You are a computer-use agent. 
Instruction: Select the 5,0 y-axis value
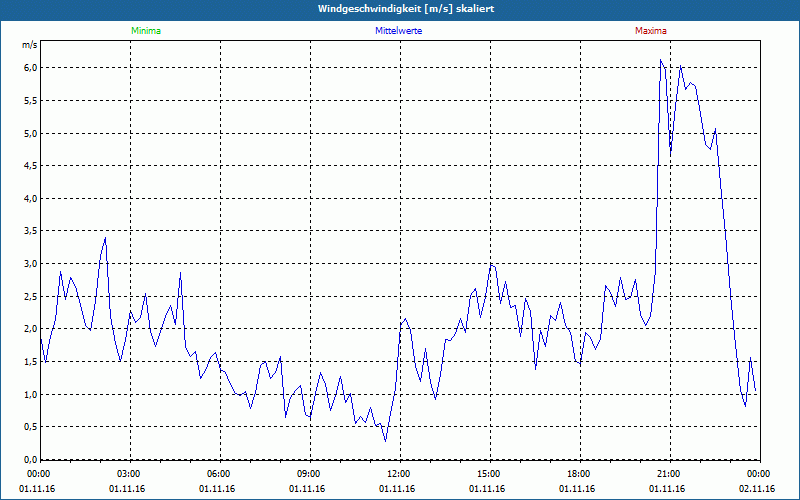(x=30, y=133)
